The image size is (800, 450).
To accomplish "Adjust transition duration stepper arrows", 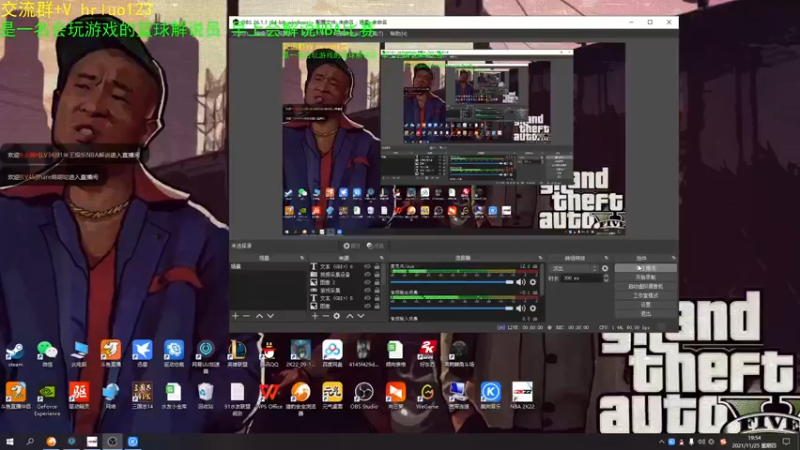I will pos(606,278).
